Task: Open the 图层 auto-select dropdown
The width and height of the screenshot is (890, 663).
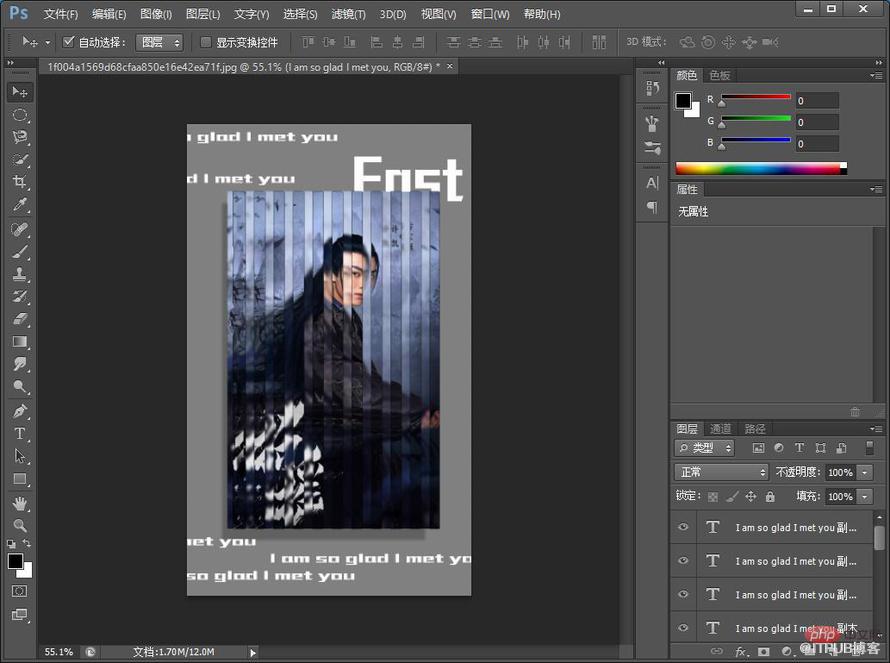Action: (159, 42)
